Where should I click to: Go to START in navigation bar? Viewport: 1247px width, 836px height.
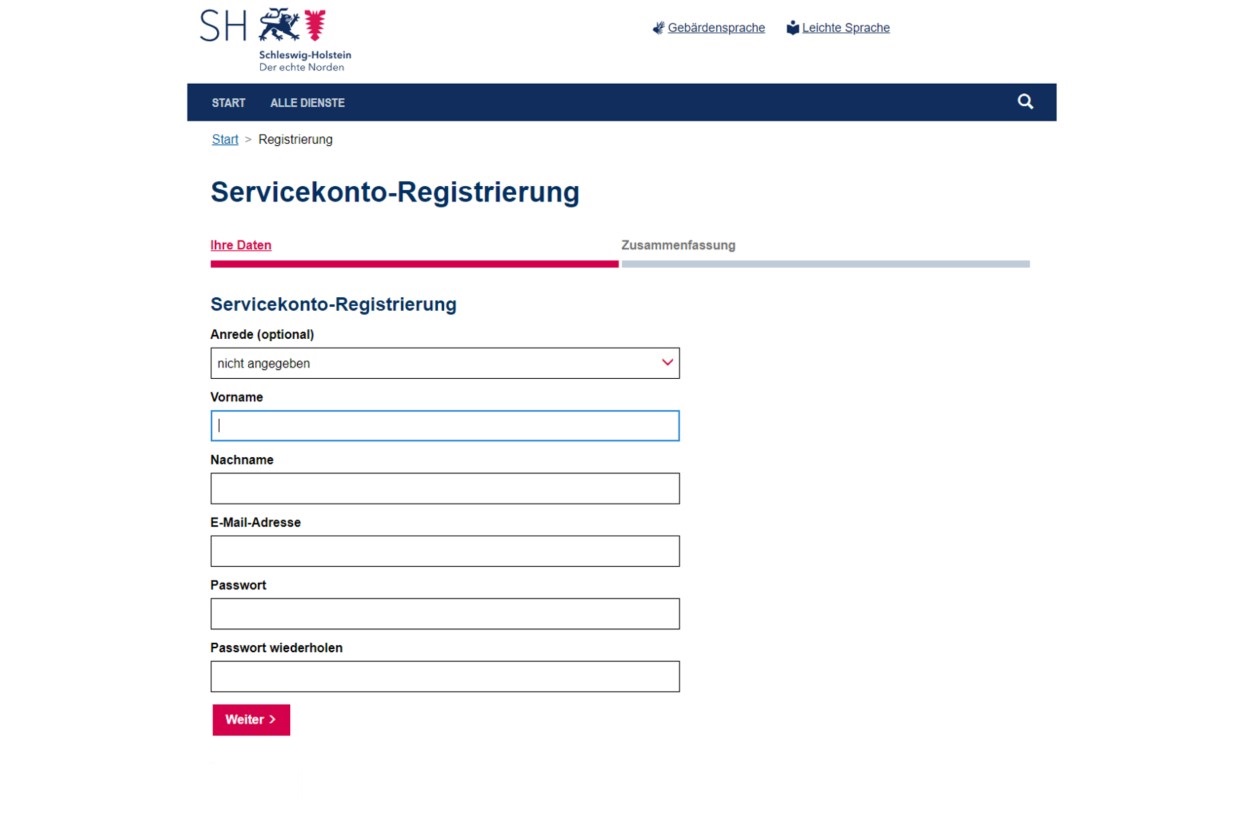click(228, 103)
